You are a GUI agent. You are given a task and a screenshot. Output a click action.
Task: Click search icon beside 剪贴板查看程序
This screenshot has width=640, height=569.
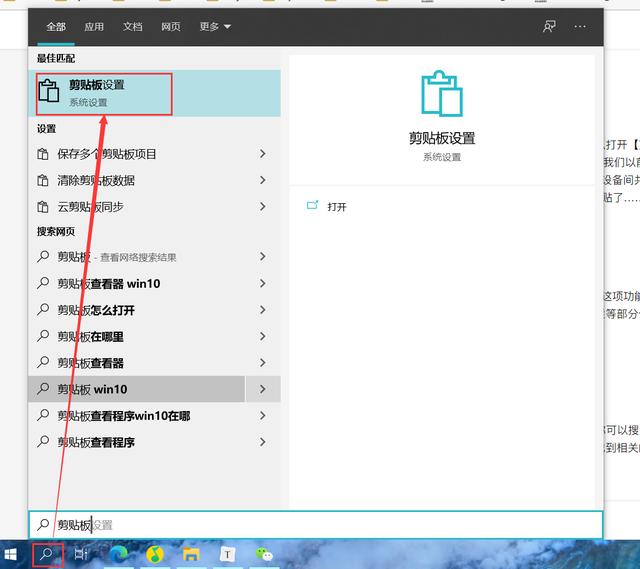(43, 442)
